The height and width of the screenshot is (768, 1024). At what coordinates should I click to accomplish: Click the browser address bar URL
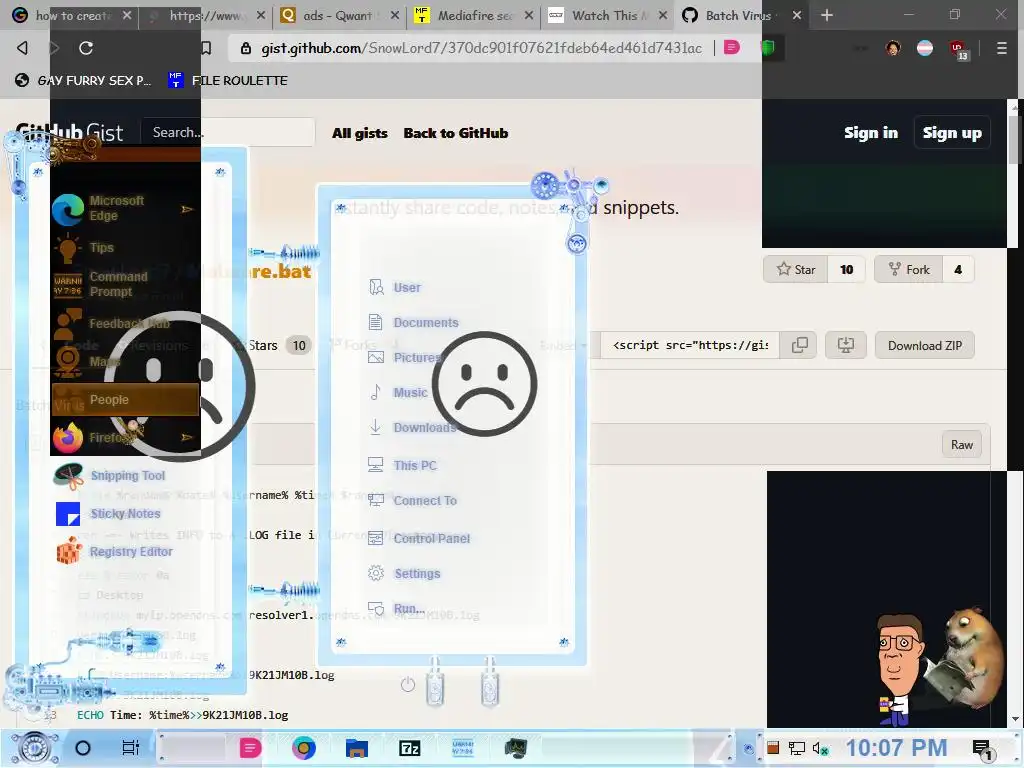481,48
